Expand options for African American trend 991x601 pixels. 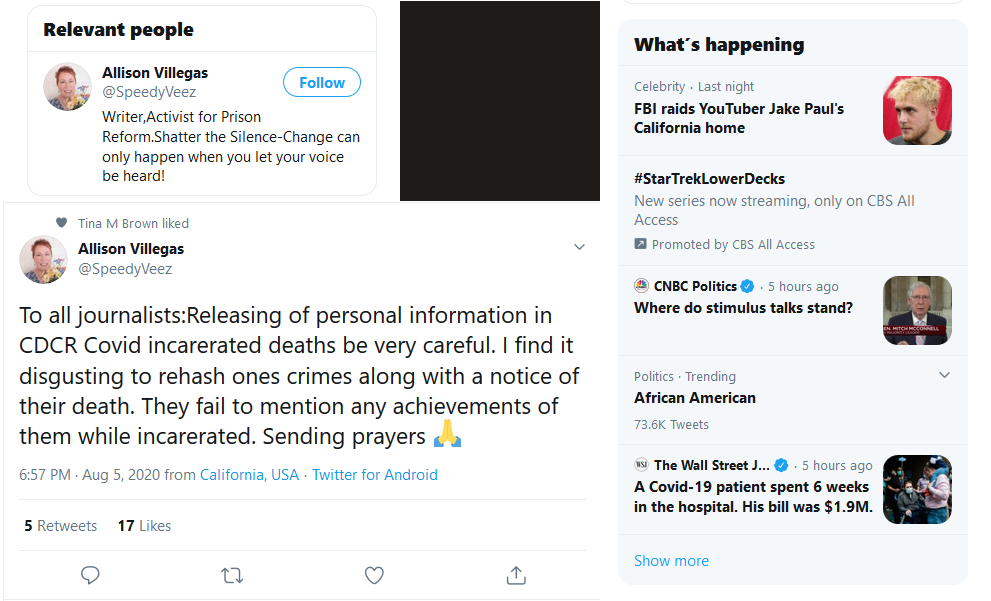pyautogui.click(x=945, y=375)
